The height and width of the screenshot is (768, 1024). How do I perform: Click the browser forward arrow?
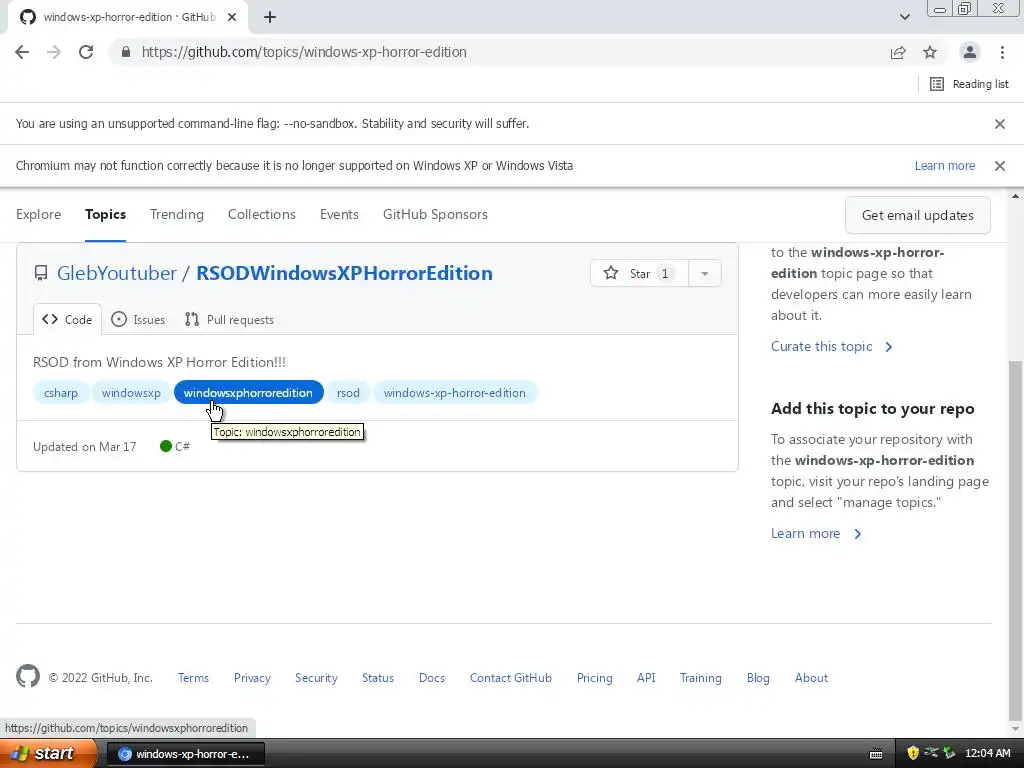(54, 52)
